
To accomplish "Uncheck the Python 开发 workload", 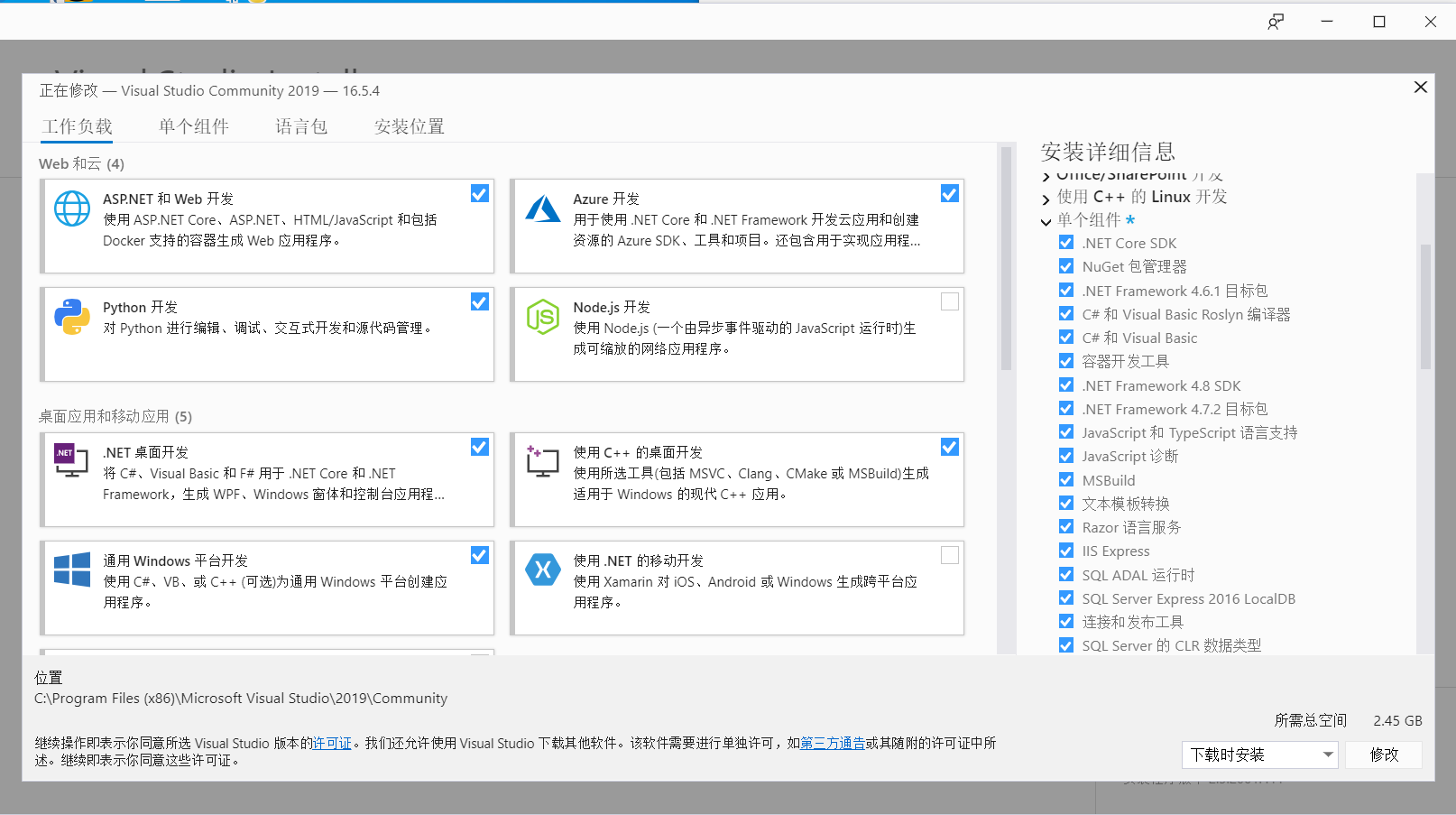I will tap(480, 301).
